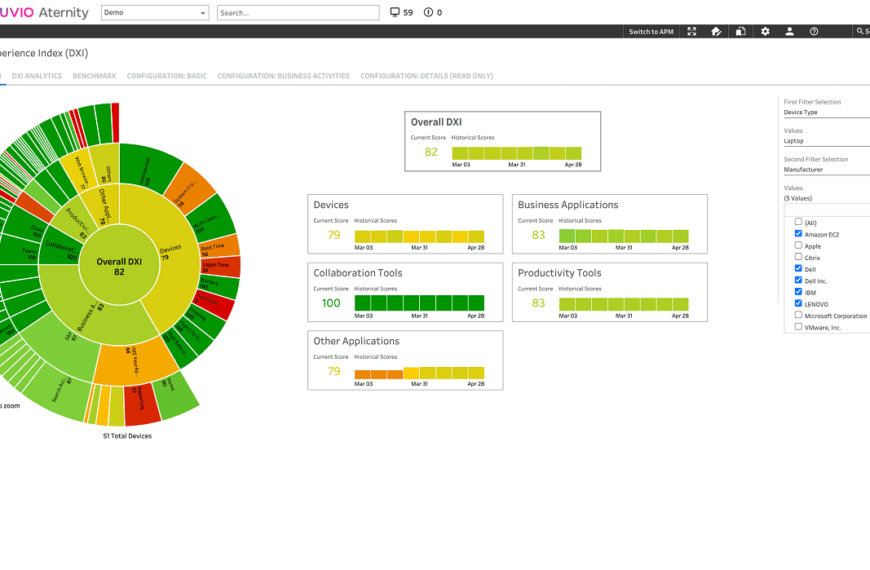
Task: Switch to the DXI Analytics tab
Action: tap(37, 76)
